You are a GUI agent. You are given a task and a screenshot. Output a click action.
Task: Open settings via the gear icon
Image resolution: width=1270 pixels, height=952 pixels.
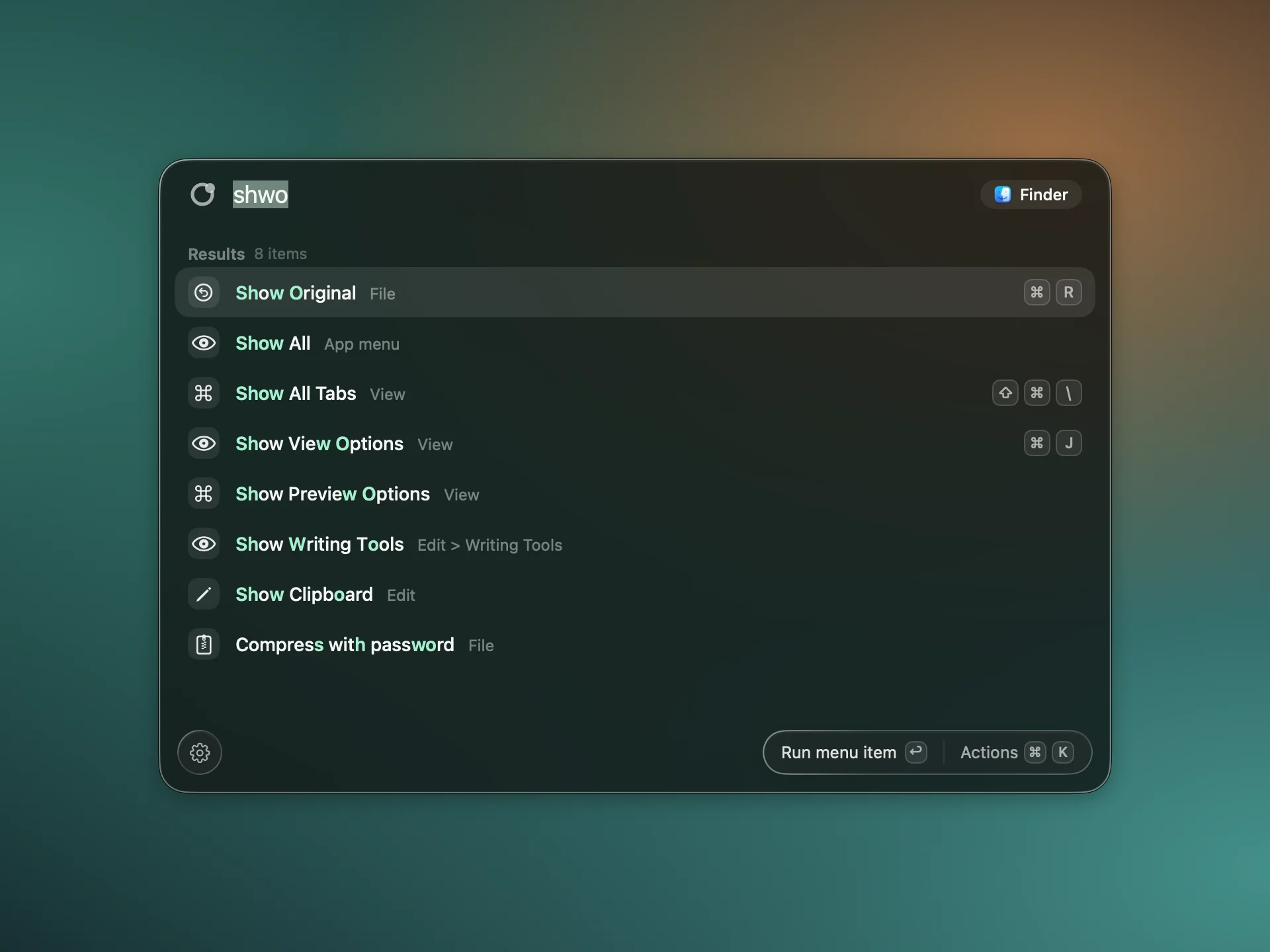coord(200,752)
